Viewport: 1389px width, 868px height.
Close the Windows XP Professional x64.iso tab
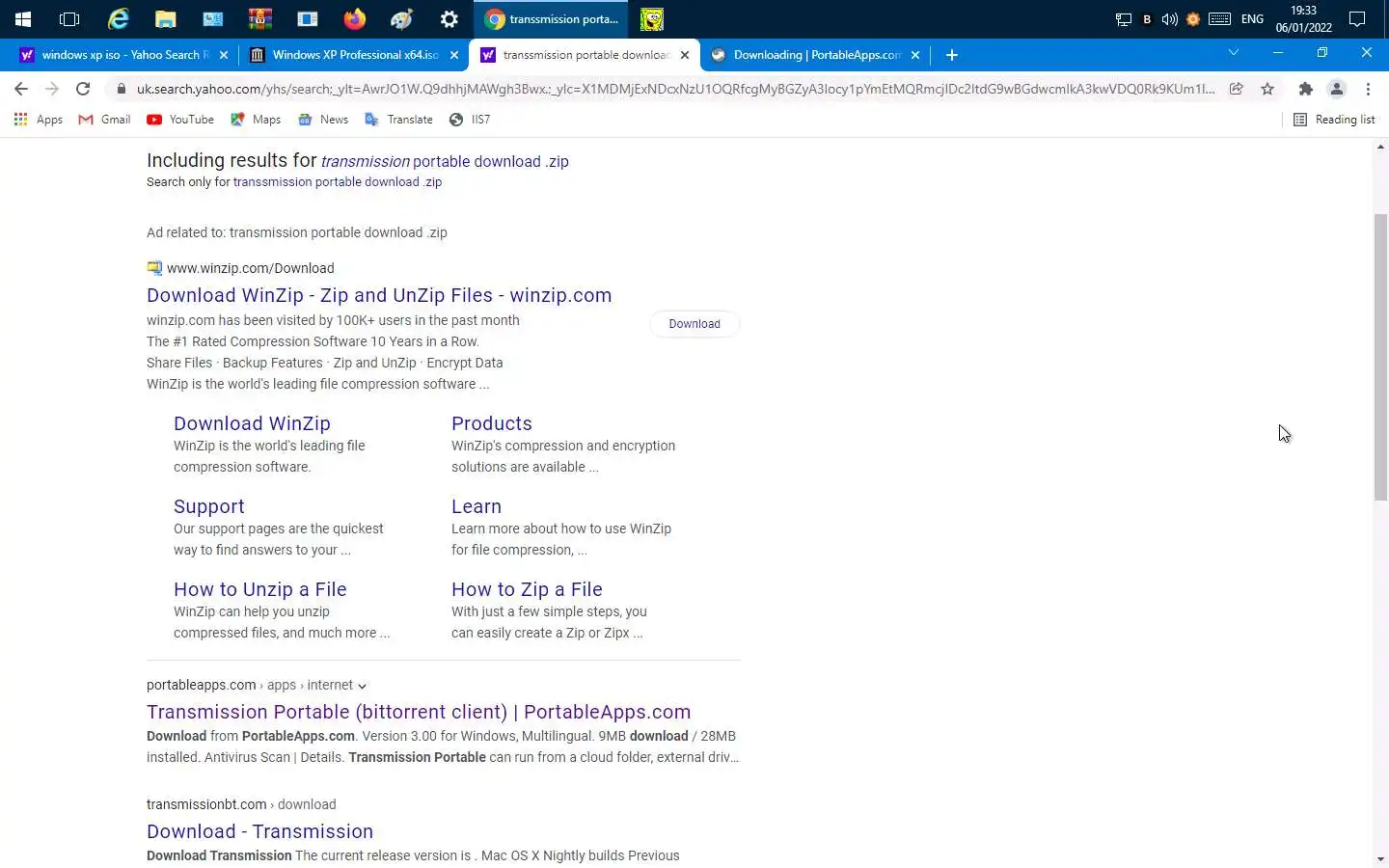coord(454,55)
